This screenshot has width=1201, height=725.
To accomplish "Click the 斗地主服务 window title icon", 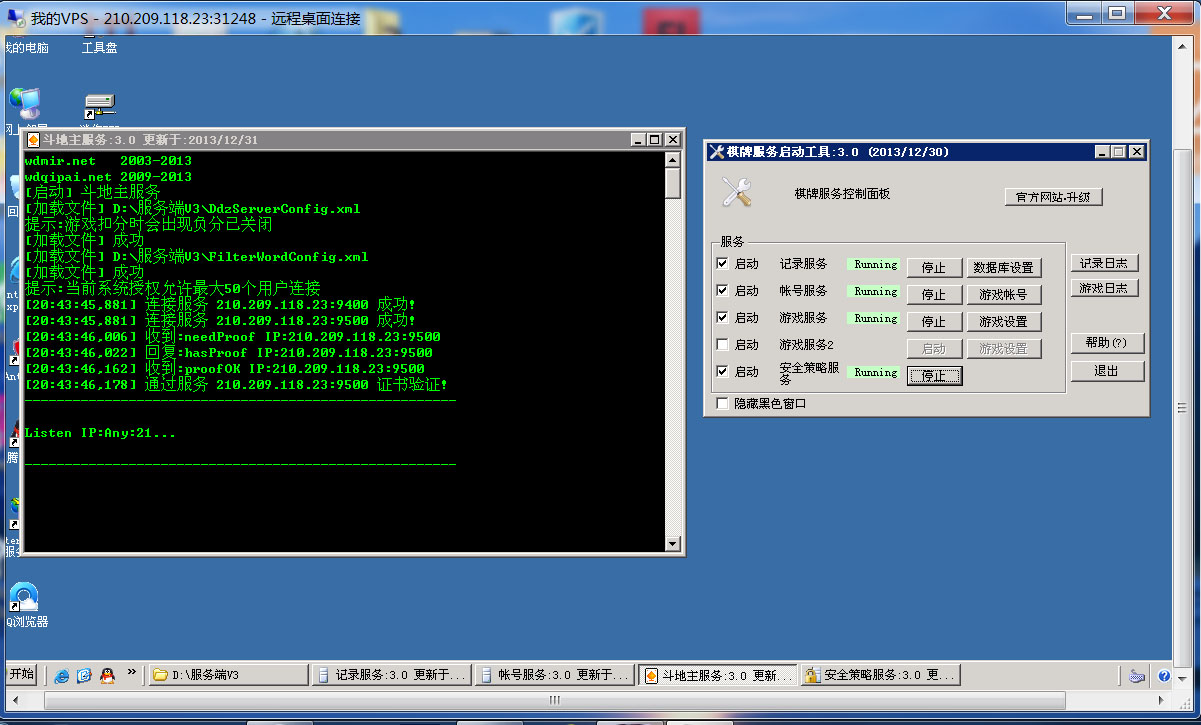I will [33, 140].
